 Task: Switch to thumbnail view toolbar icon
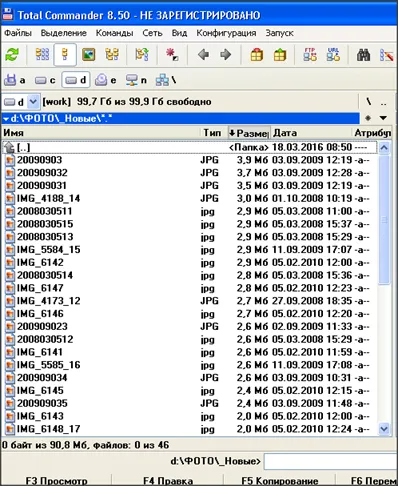click(x=89, y=55)
